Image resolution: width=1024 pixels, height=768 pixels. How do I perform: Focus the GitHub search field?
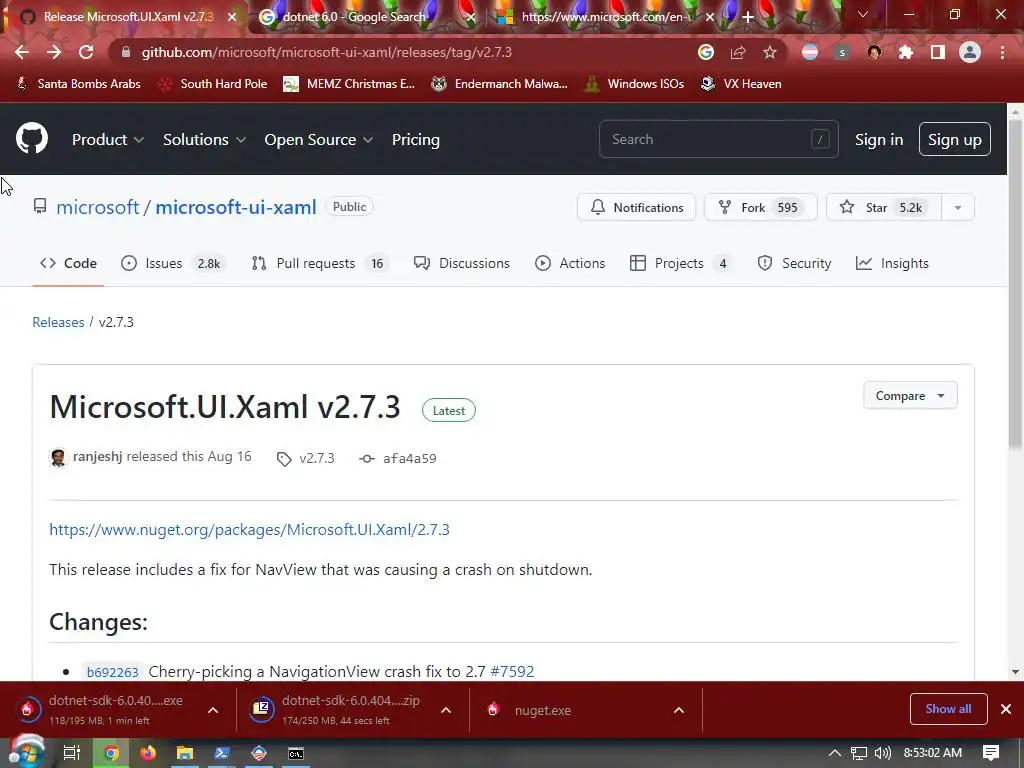coord(718,139)
